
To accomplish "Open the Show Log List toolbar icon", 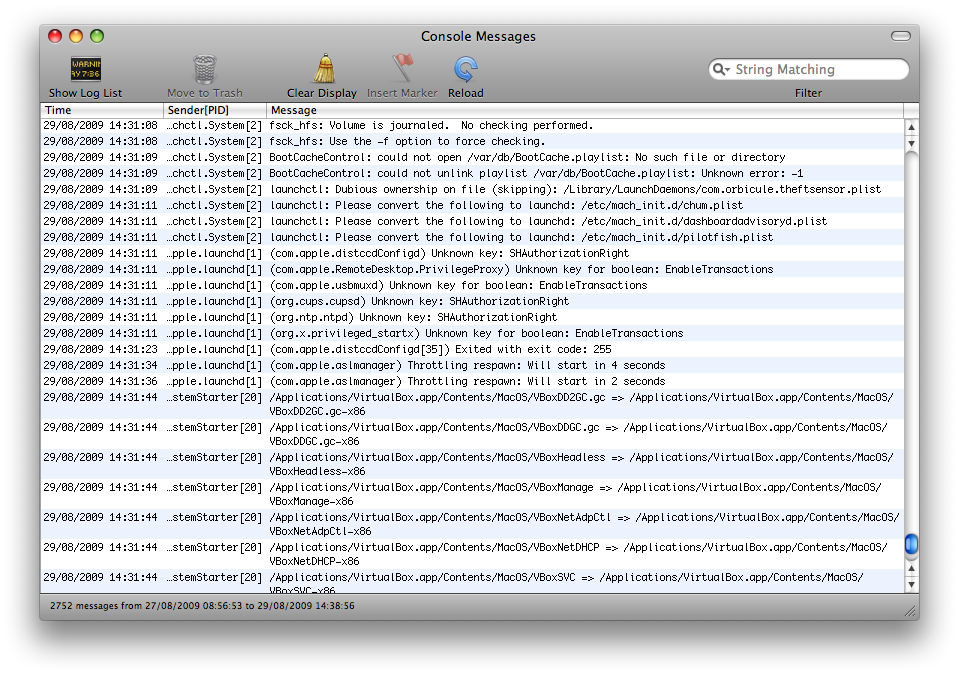I will coord(86,70).
